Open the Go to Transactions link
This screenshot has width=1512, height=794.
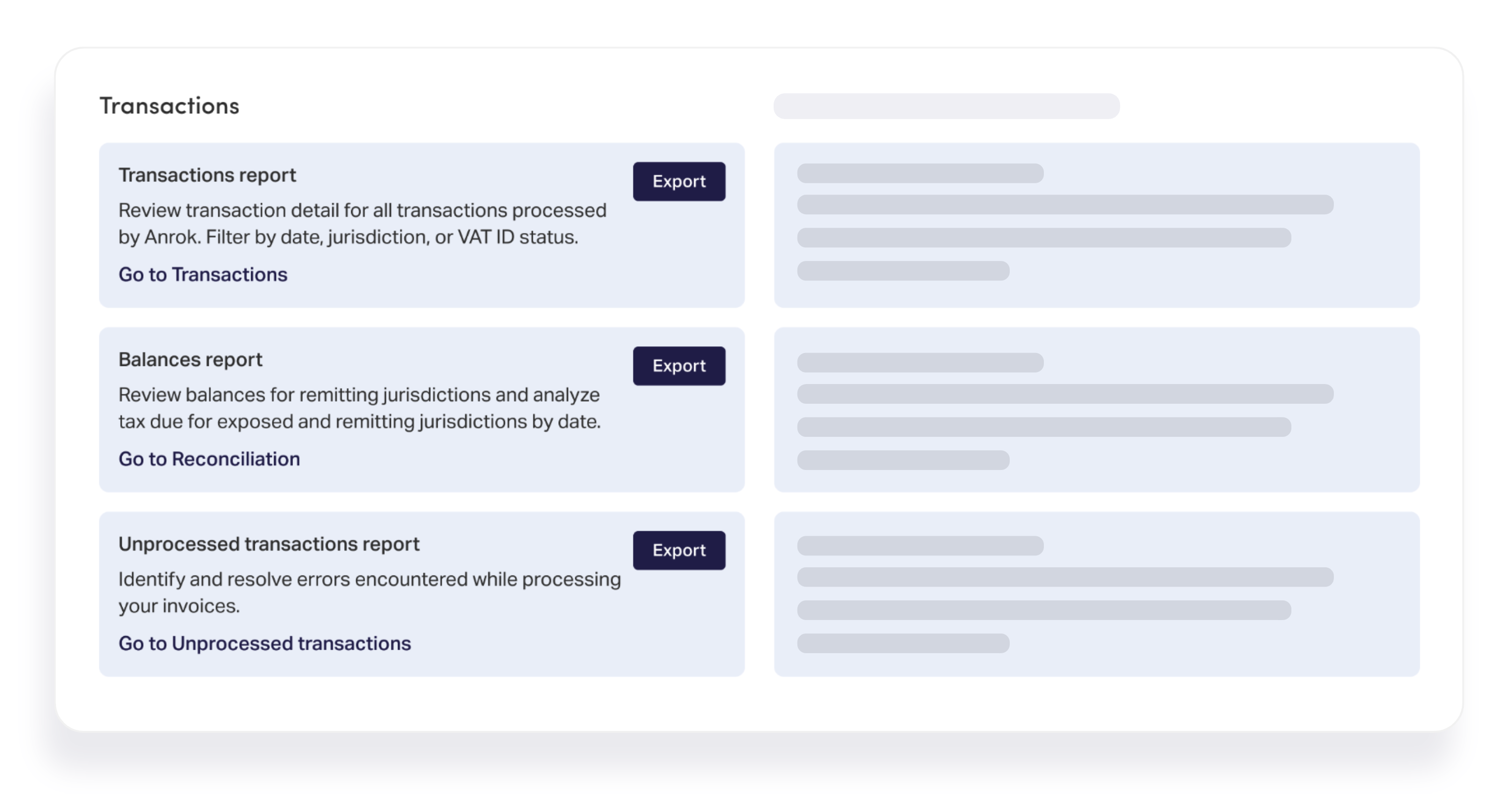[x=202, y=274]
